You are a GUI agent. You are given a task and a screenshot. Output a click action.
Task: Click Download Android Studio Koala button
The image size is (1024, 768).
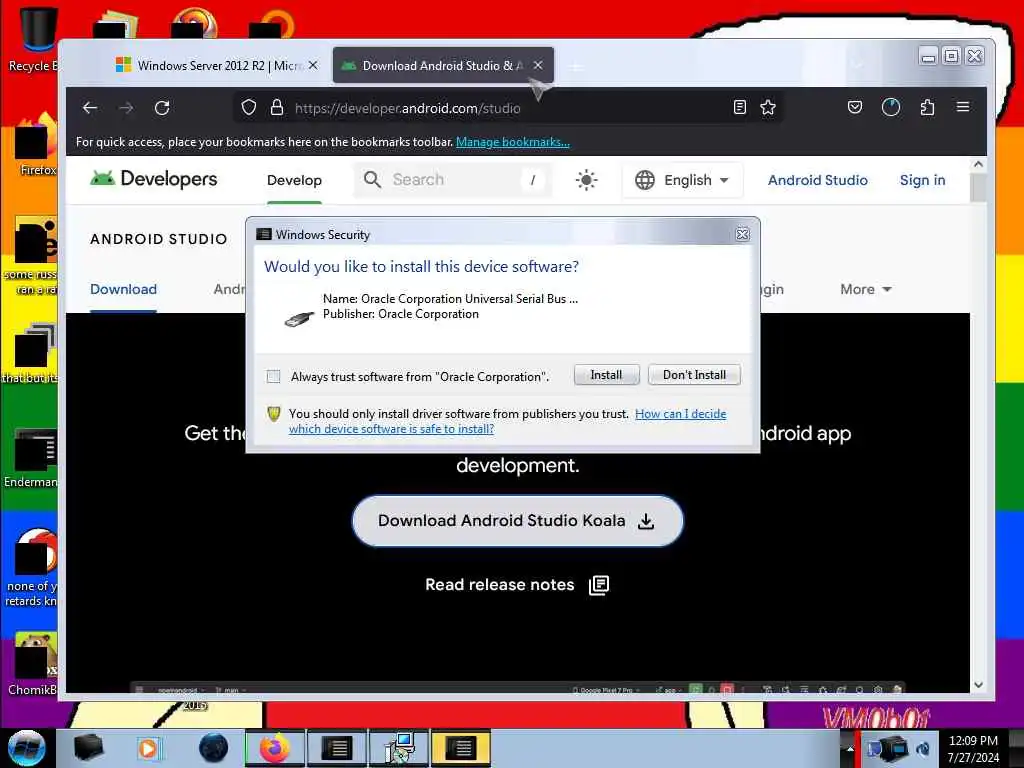(517, 520)
